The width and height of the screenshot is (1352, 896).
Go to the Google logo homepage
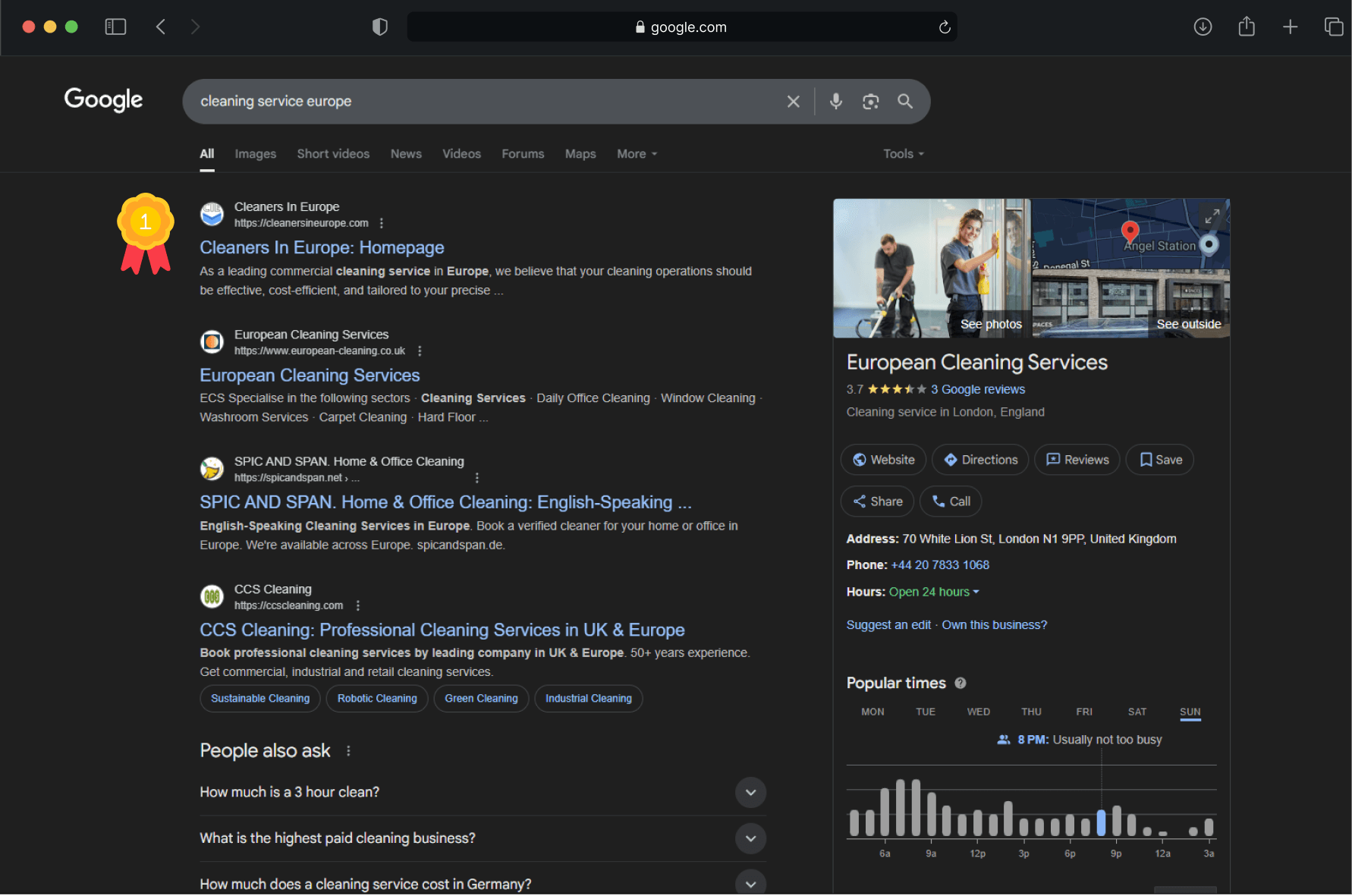103,99
